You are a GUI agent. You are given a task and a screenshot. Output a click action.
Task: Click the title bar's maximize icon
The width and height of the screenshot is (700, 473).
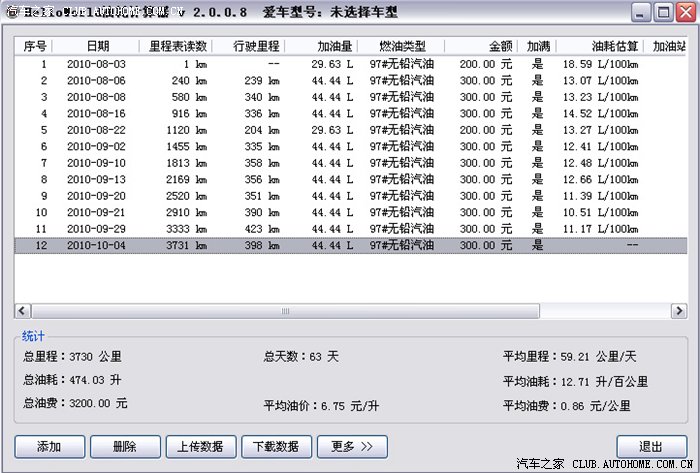tap(663, 12)
